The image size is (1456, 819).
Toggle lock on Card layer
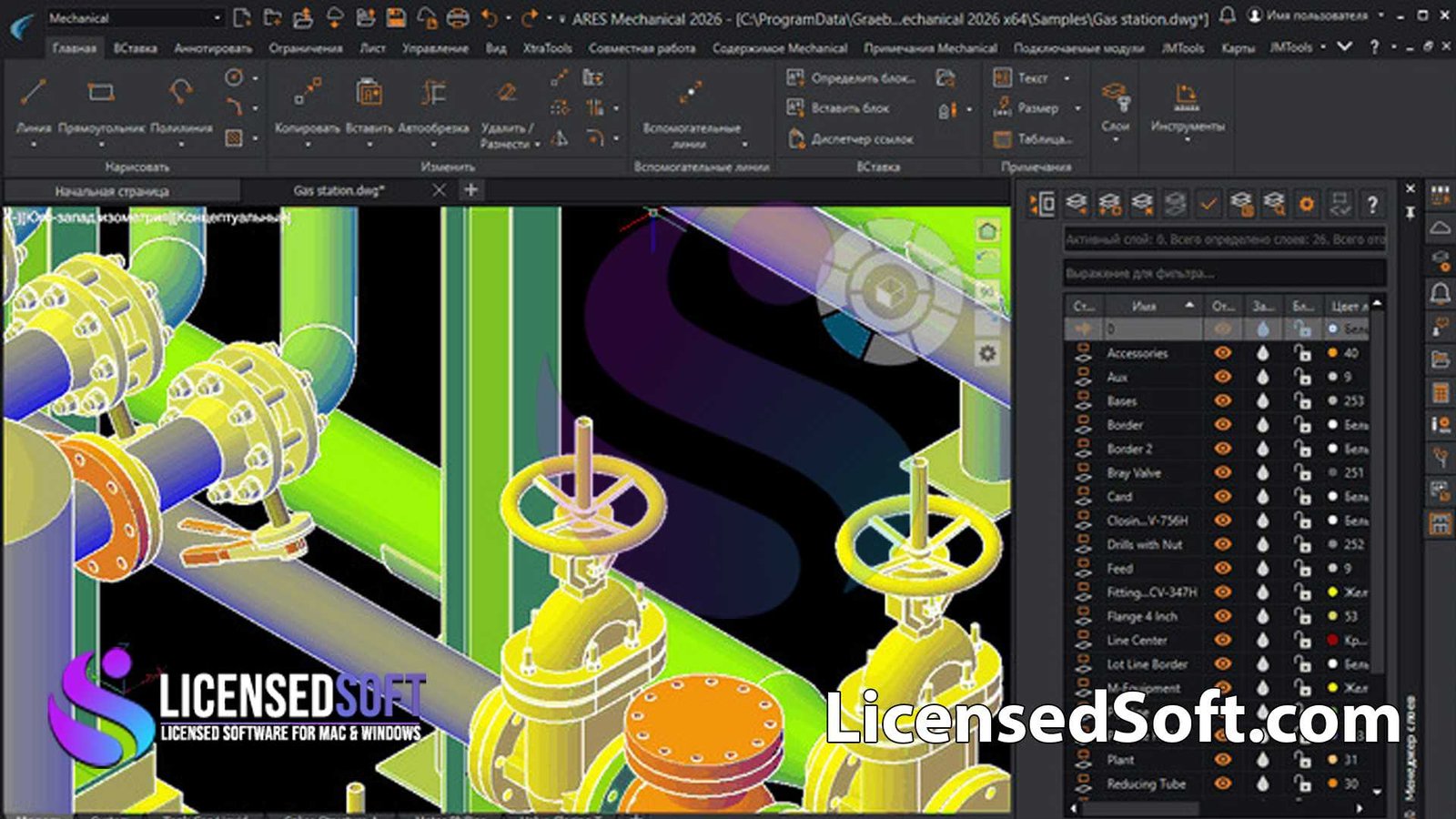coord(1303,496)
